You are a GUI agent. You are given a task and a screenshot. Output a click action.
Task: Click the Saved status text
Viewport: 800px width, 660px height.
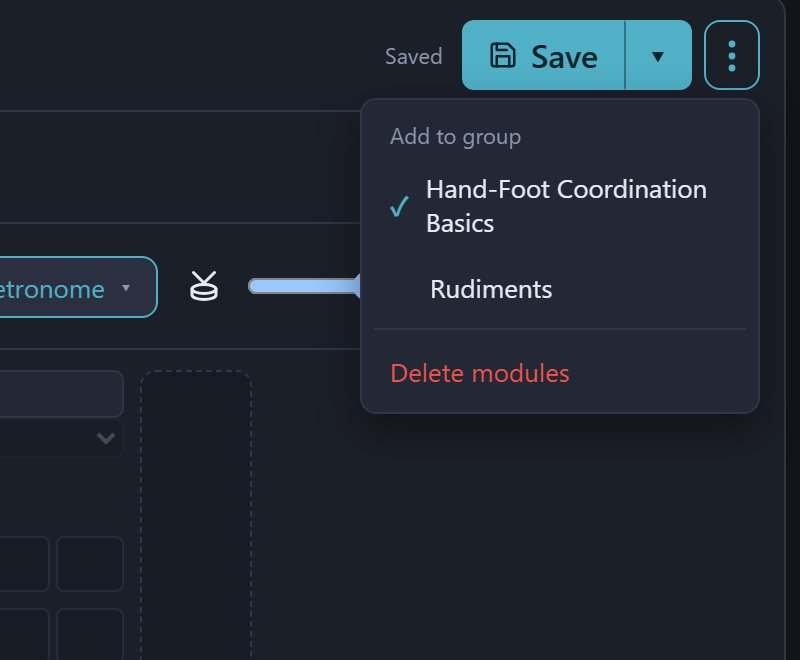point(413,56)
